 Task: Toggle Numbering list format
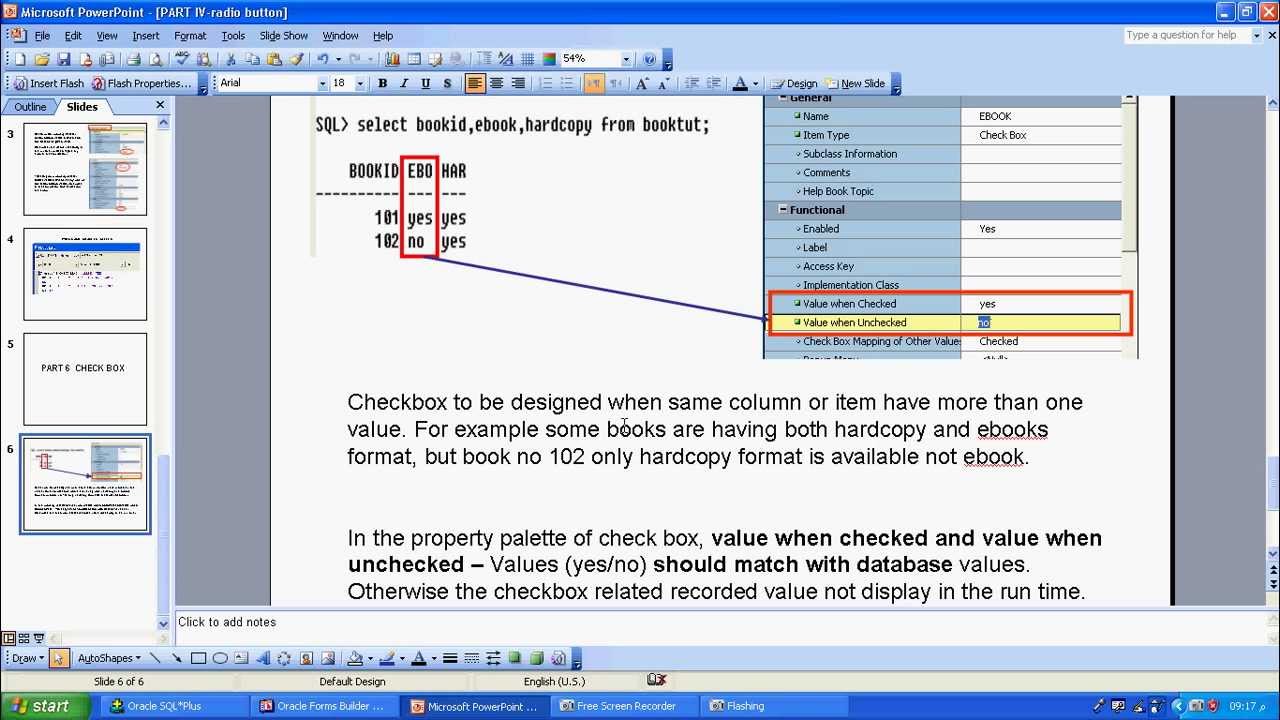click(546, 83)
